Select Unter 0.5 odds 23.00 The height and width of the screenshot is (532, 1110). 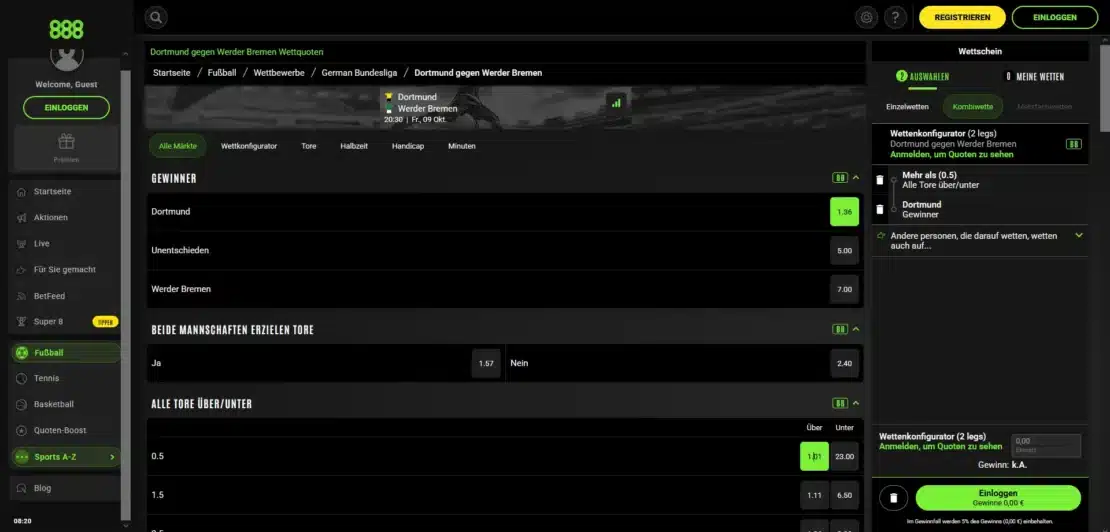point(844,456)
